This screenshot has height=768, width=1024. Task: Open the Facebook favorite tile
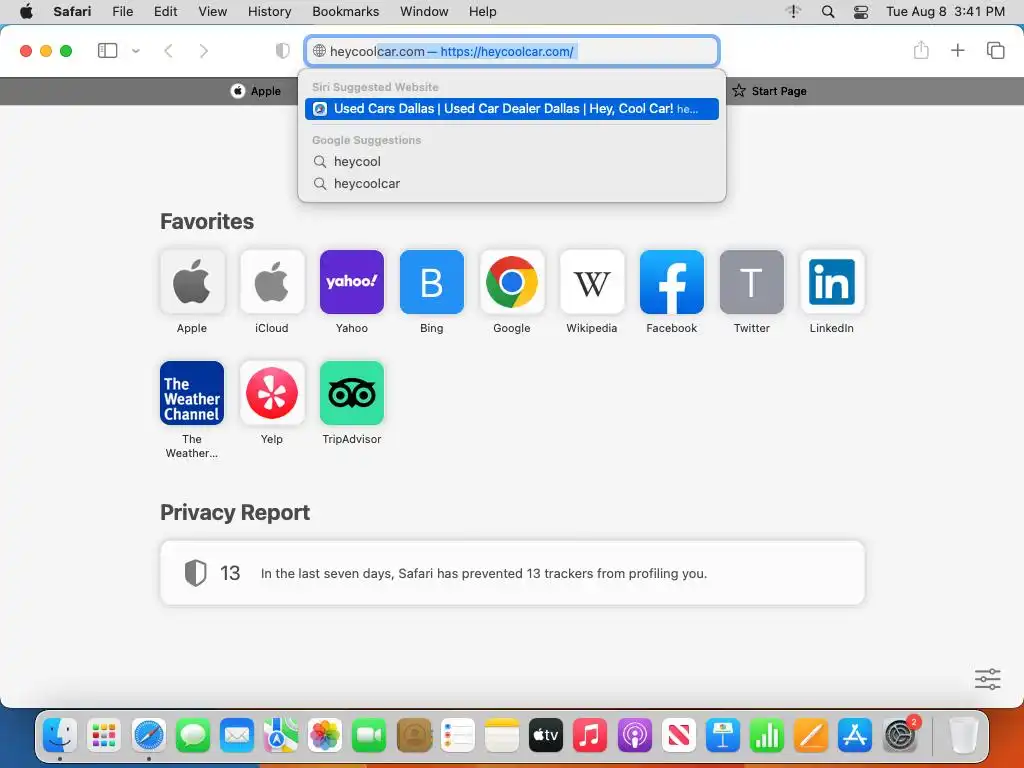point(672,282)
